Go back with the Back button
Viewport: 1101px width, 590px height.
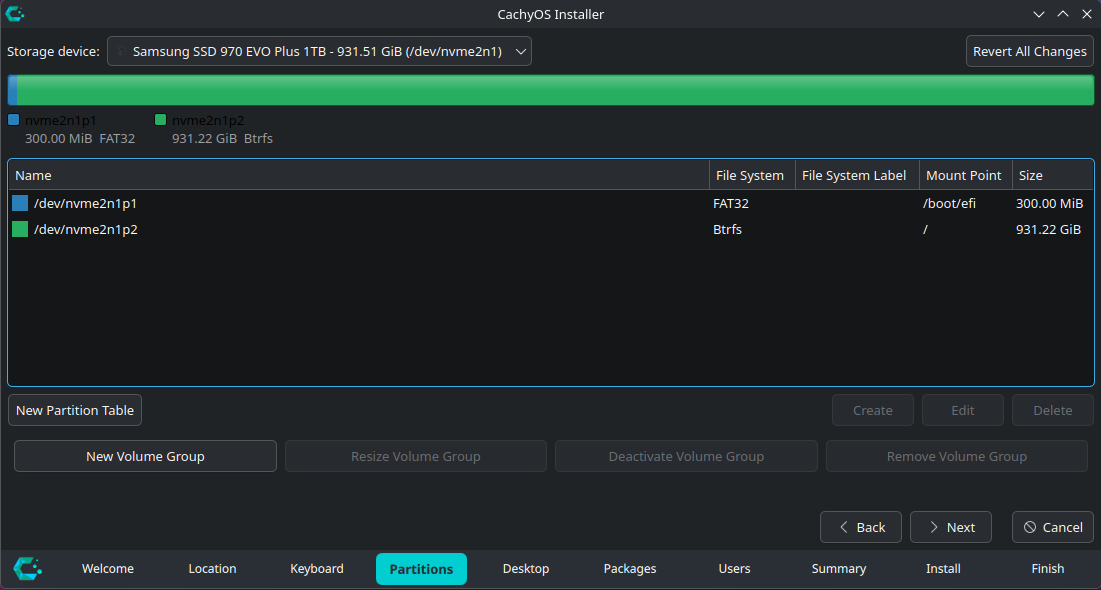click(x=861, y=527)
